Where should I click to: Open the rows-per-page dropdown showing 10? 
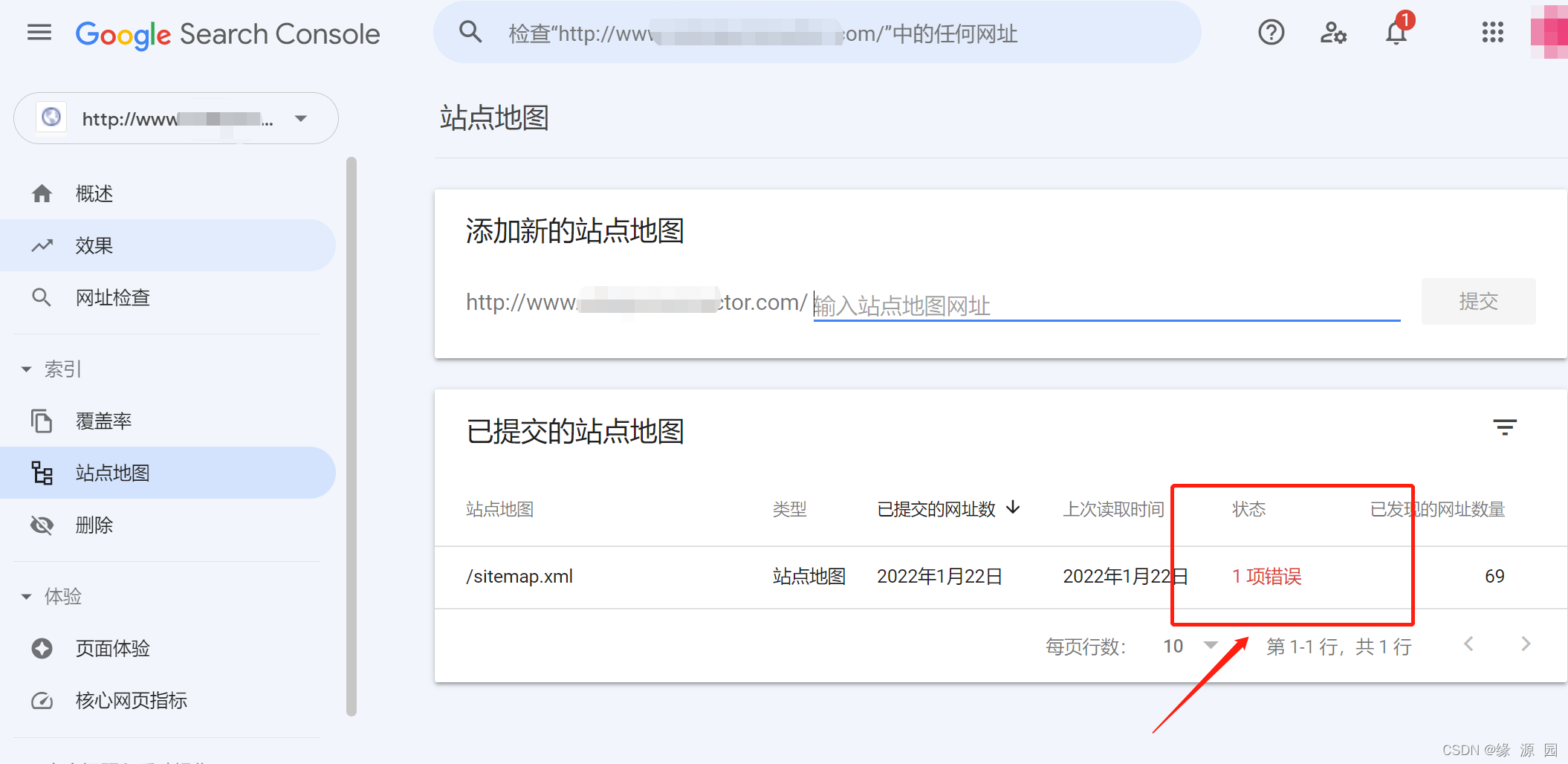click(x=1189, y=645)
